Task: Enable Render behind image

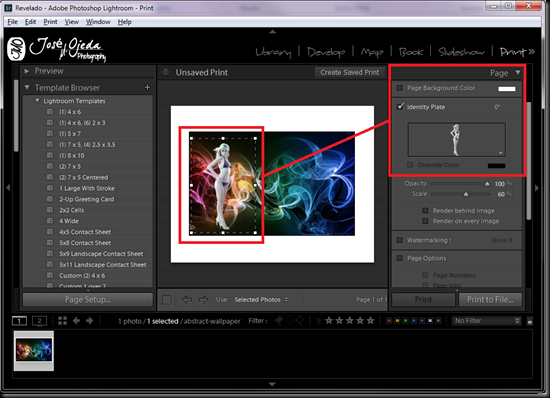Action: tap(425, 210)
